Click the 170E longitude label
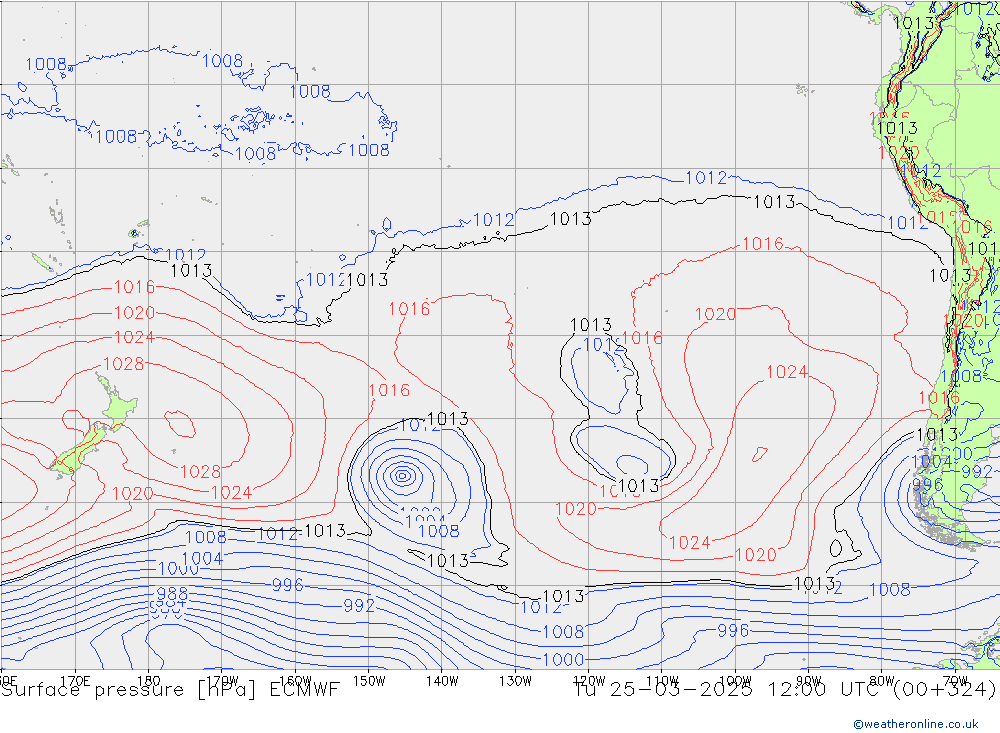 [x=75, y=681]
